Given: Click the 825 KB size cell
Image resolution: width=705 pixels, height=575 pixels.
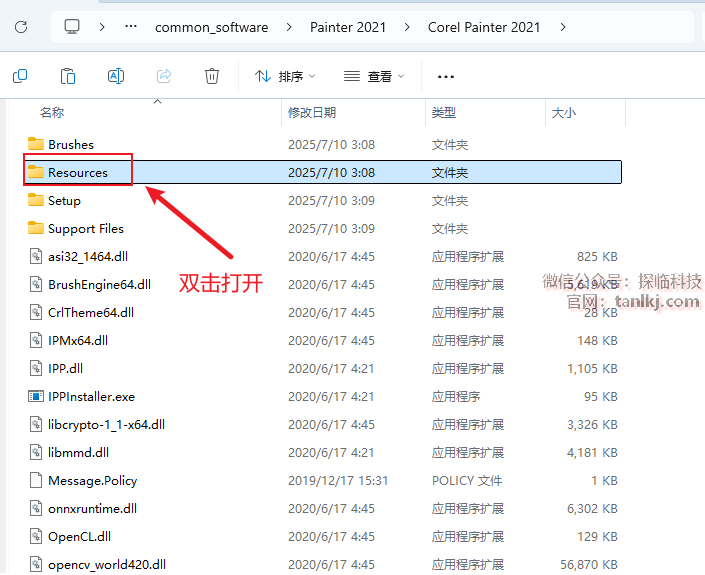Looking at the screenshot, I should point(597,257).
